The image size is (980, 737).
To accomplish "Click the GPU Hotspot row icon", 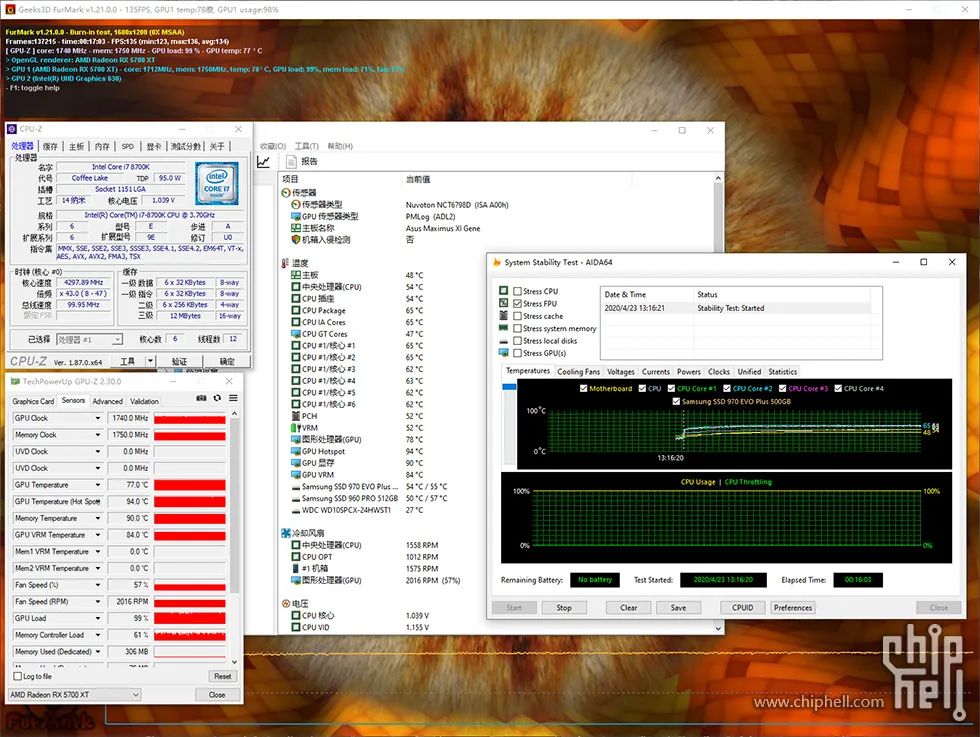I will (296, 451).
